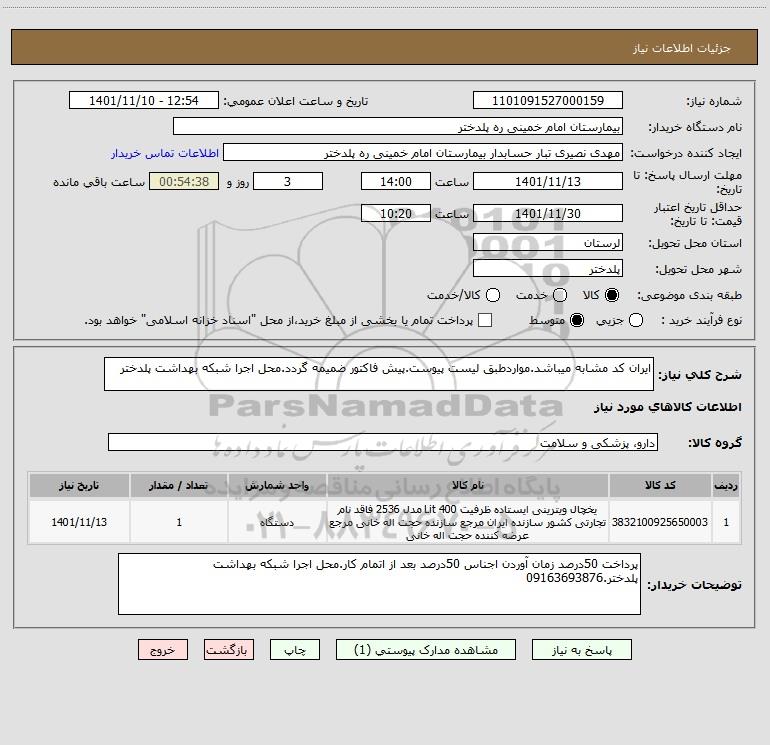770x745 pixels.
Task: Click price validity date 1401/11/30 field
Action: pyautogui.click(x=548, y=213)
